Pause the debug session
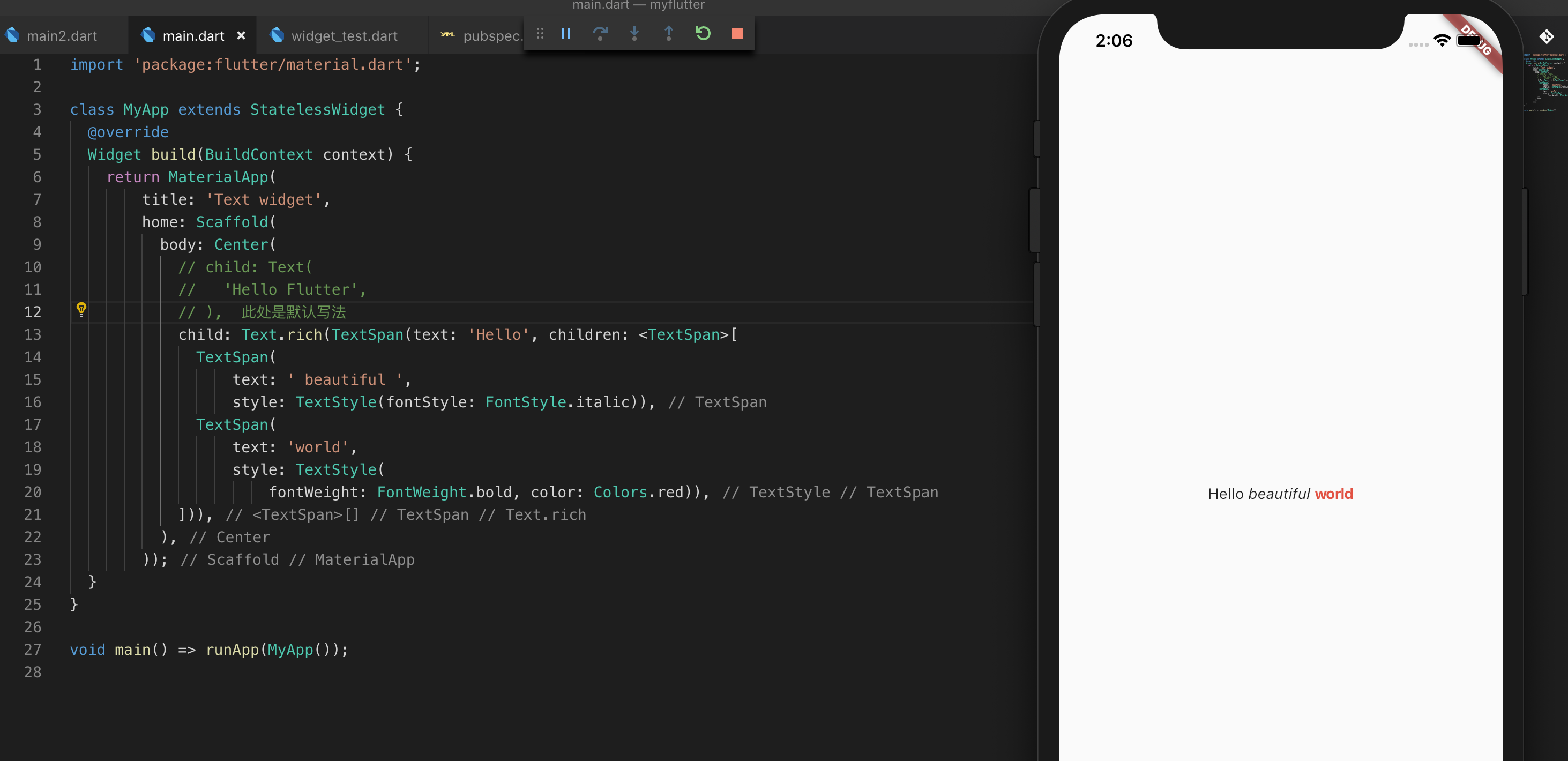 [x=565, y=33]
